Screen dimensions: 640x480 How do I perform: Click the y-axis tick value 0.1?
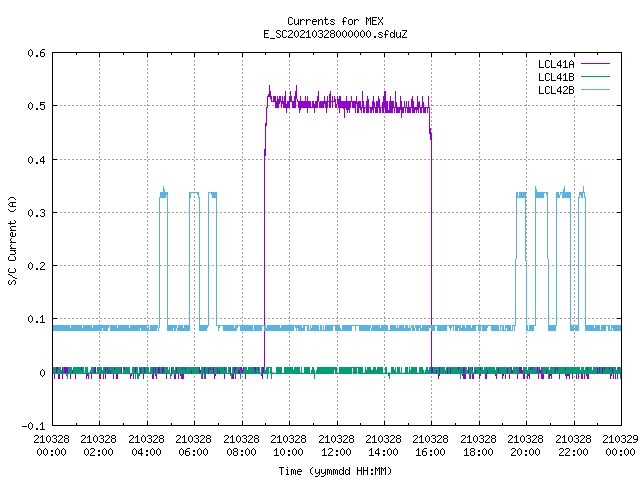[36, 319]
